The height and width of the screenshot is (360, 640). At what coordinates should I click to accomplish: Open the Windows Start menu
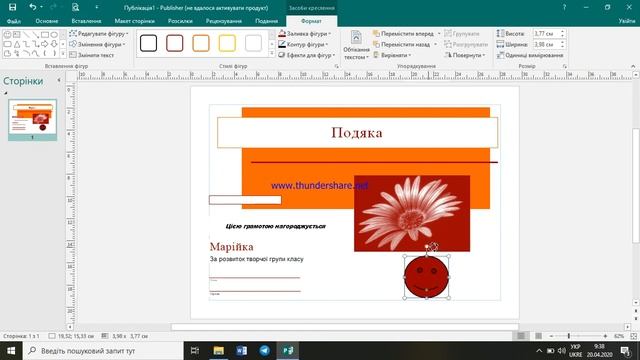(11, 351)
